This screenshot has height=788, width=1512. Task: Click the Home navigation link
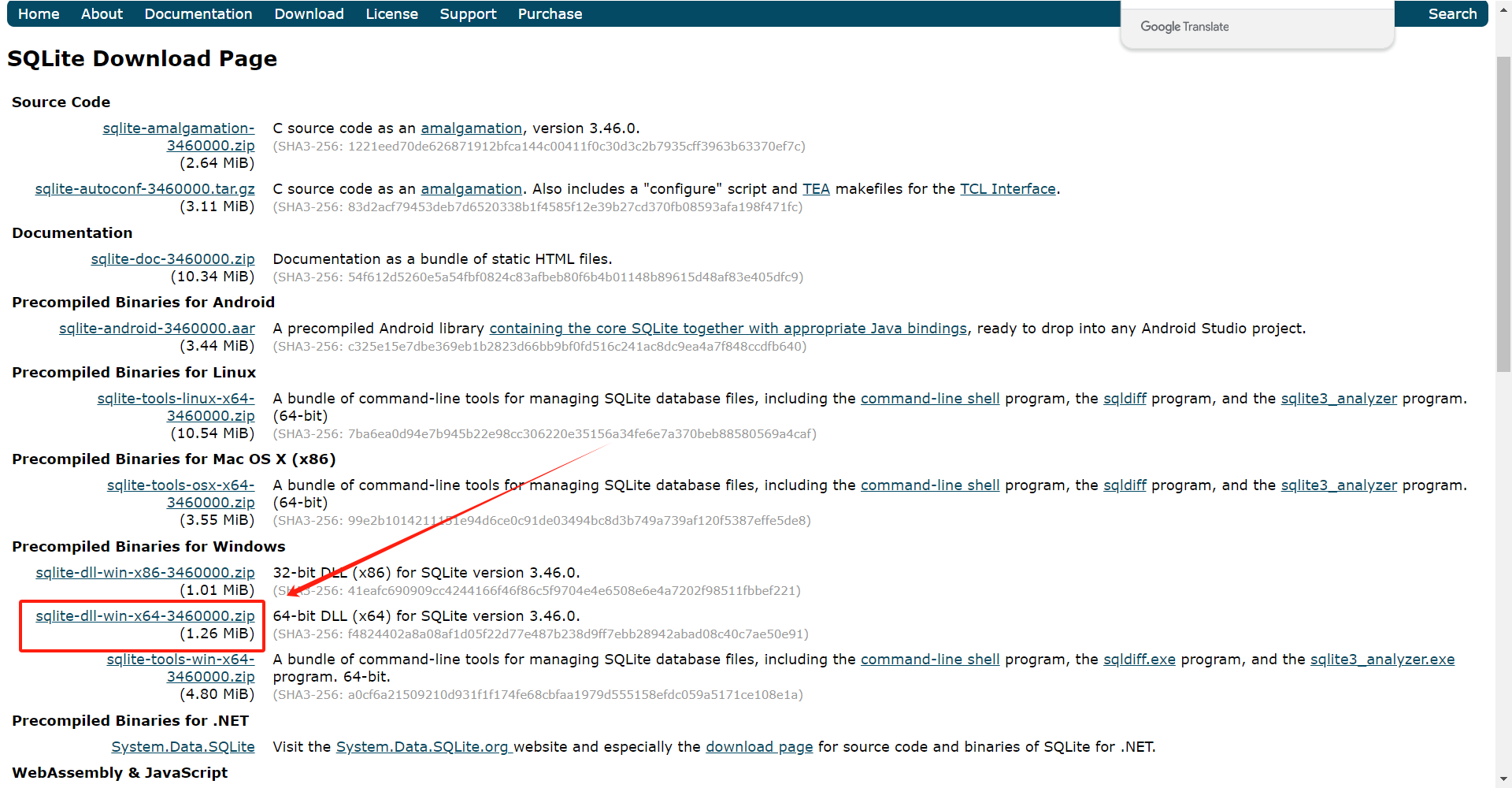click(x=39, y=14)
